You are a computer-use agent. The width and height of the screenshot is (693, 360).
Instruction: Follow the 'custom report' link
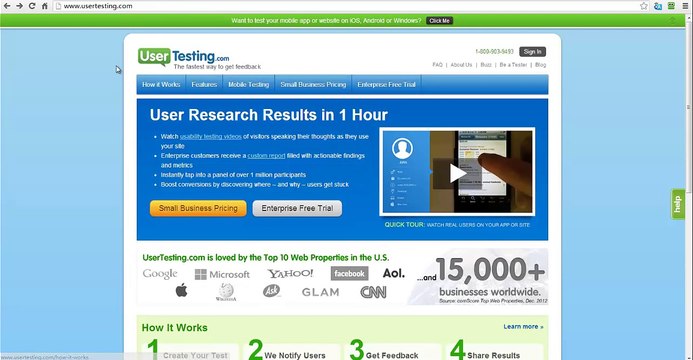pyautogui.click(x=266, y=155)
